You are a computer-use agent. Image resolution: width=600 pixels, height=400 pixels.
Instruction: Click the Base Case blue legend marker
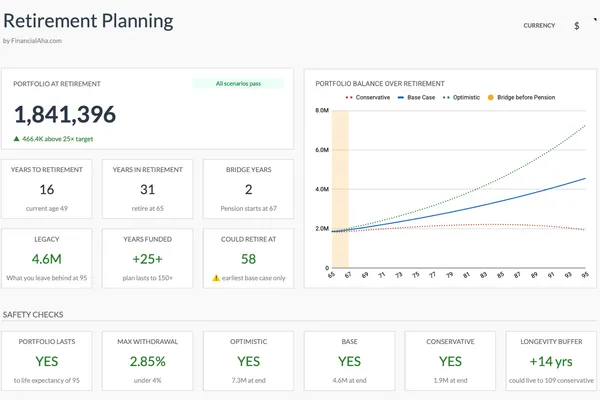tap(402, 97)
